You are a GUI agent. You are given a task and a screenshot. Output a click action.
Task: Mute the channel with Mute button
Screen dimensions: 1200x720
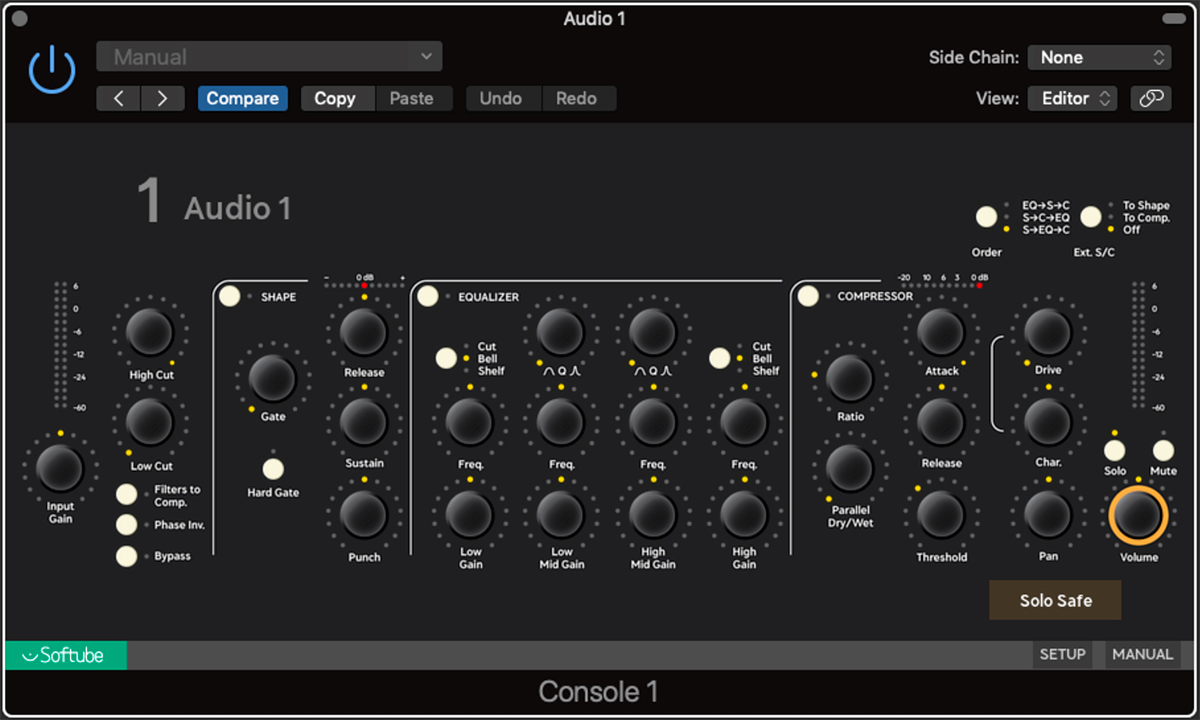(1164, 450)
